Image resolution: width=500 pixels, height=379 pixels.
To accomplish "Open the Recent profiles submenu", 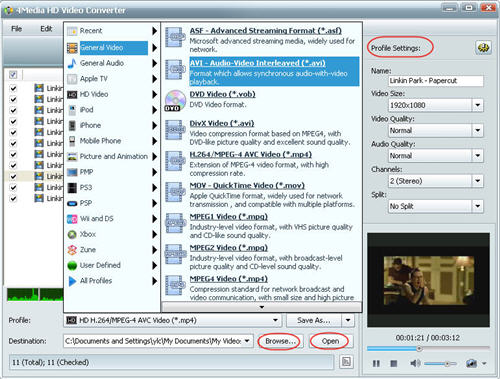I will pyautogui.click(x=112, y=31).
